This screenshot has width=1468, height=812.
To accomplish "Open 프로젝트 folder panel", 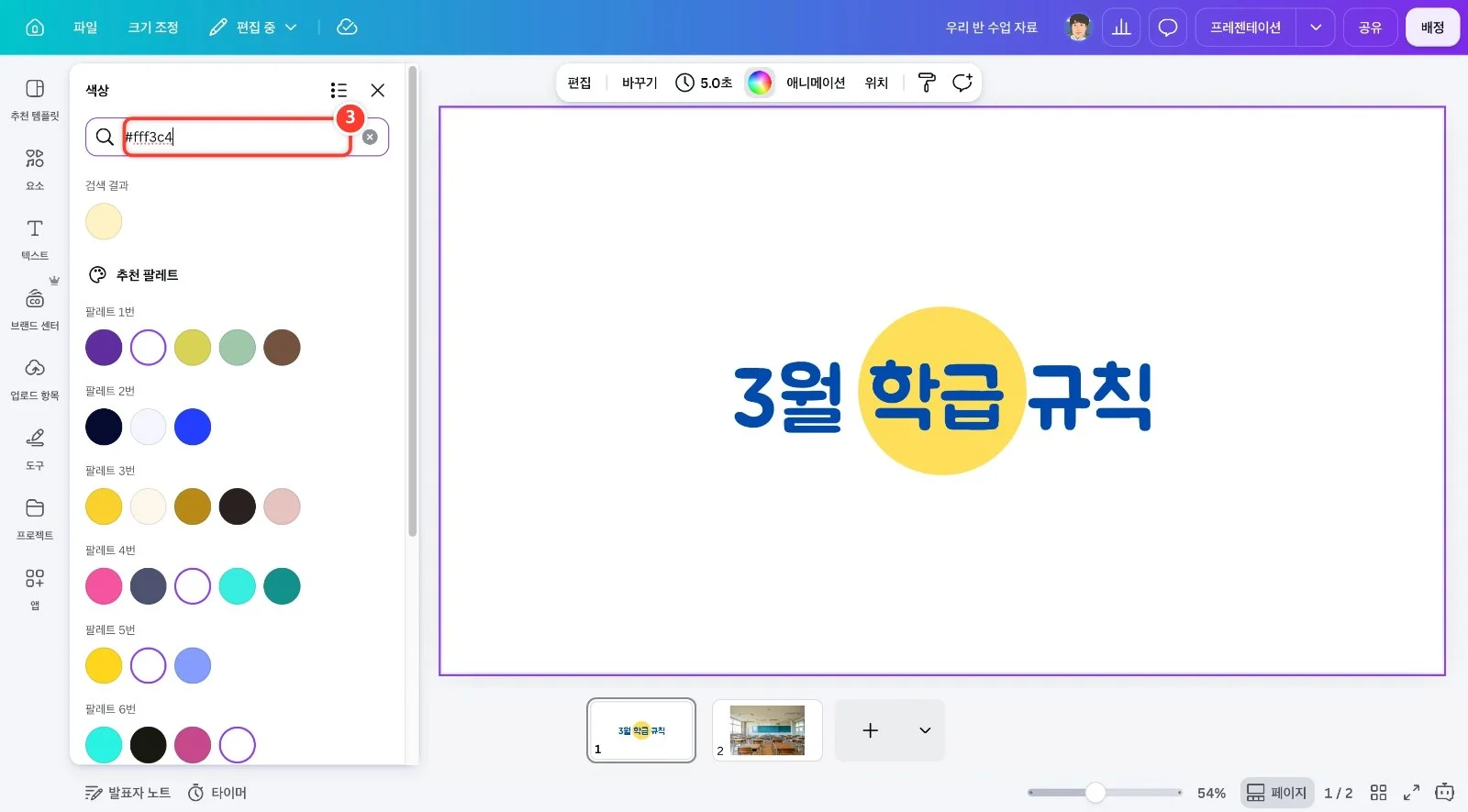I will [x=35, y=518].
